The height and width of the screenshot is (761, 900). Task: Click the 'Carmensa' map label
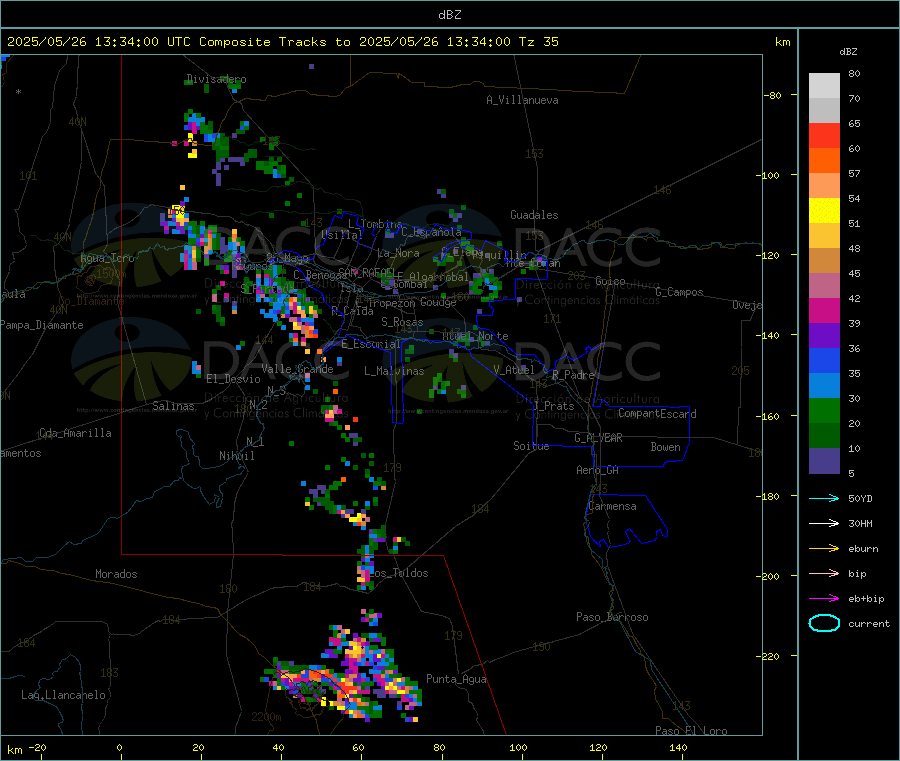(x=612, y=506)
